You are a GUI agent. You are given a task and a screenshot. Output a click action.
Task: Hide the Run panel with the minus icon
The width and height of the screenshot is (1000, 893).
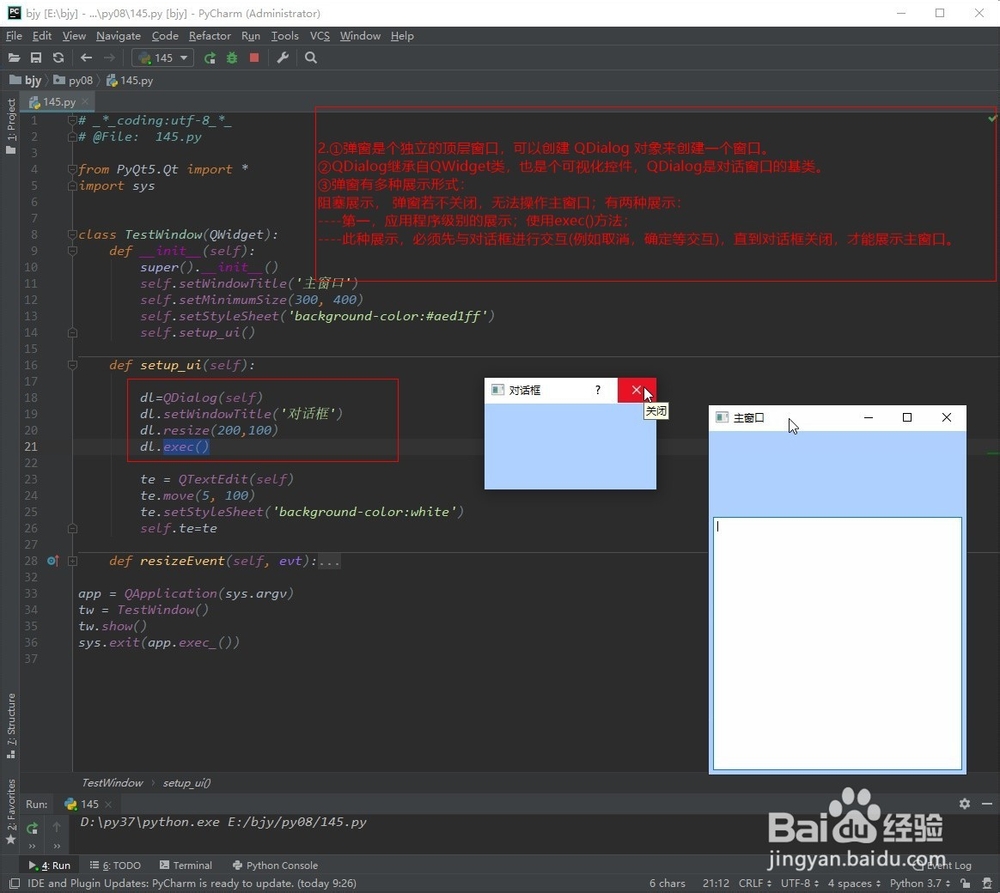(x=987, y=804)
